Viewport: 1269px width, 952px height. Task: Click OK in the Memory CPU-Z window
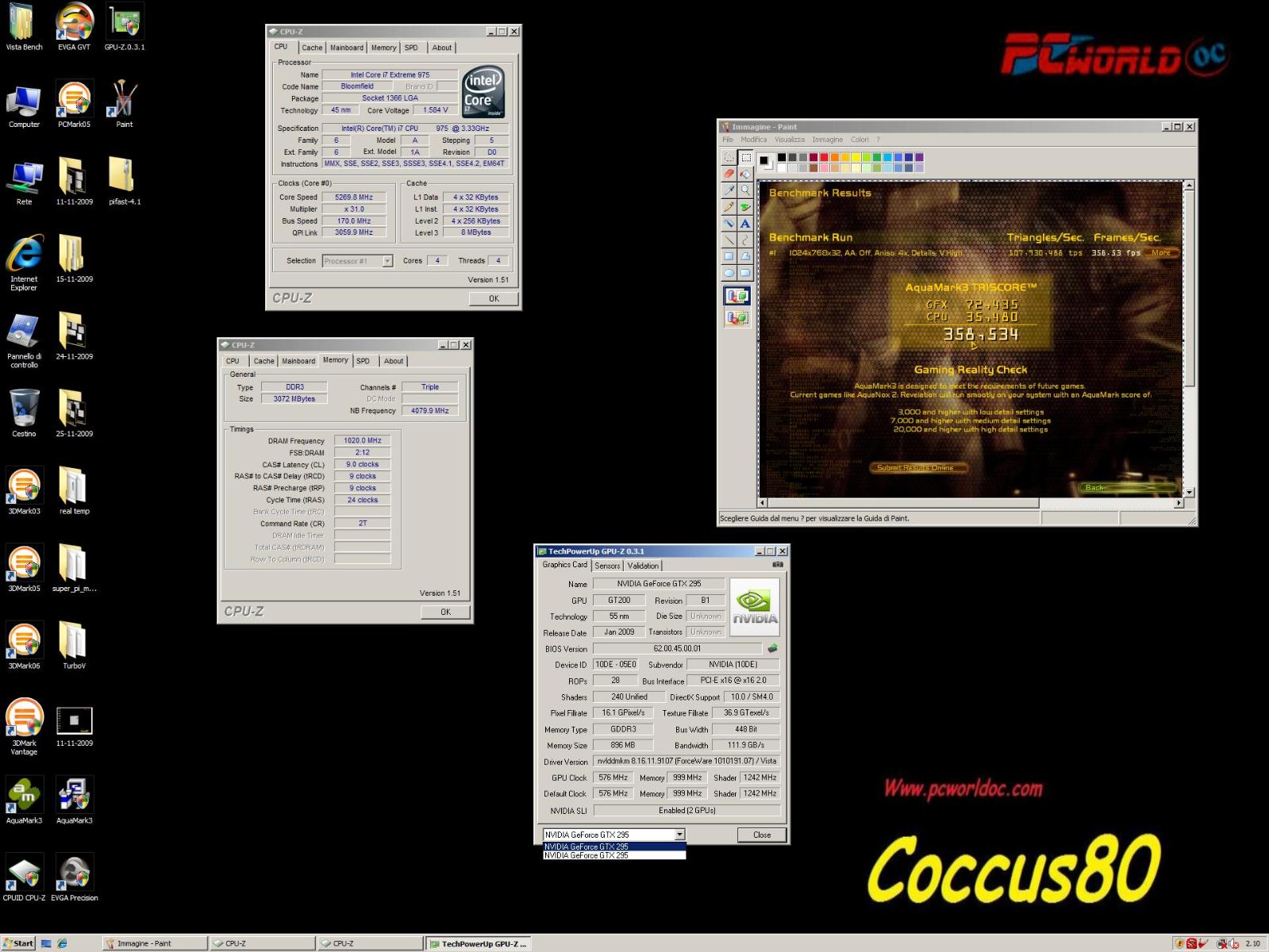(x=445, y=612)
